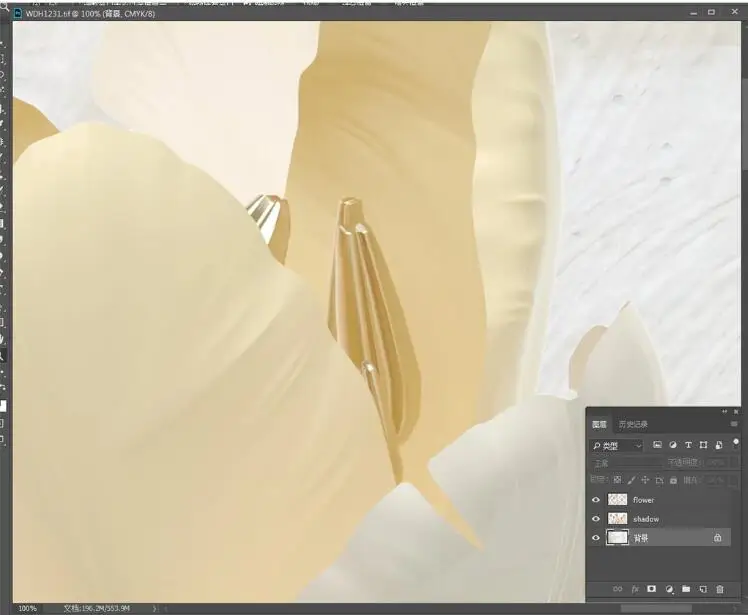The height and width of the screenshot is (615, 748).
Task: Click the link layers icon
Action: [617, 589]
